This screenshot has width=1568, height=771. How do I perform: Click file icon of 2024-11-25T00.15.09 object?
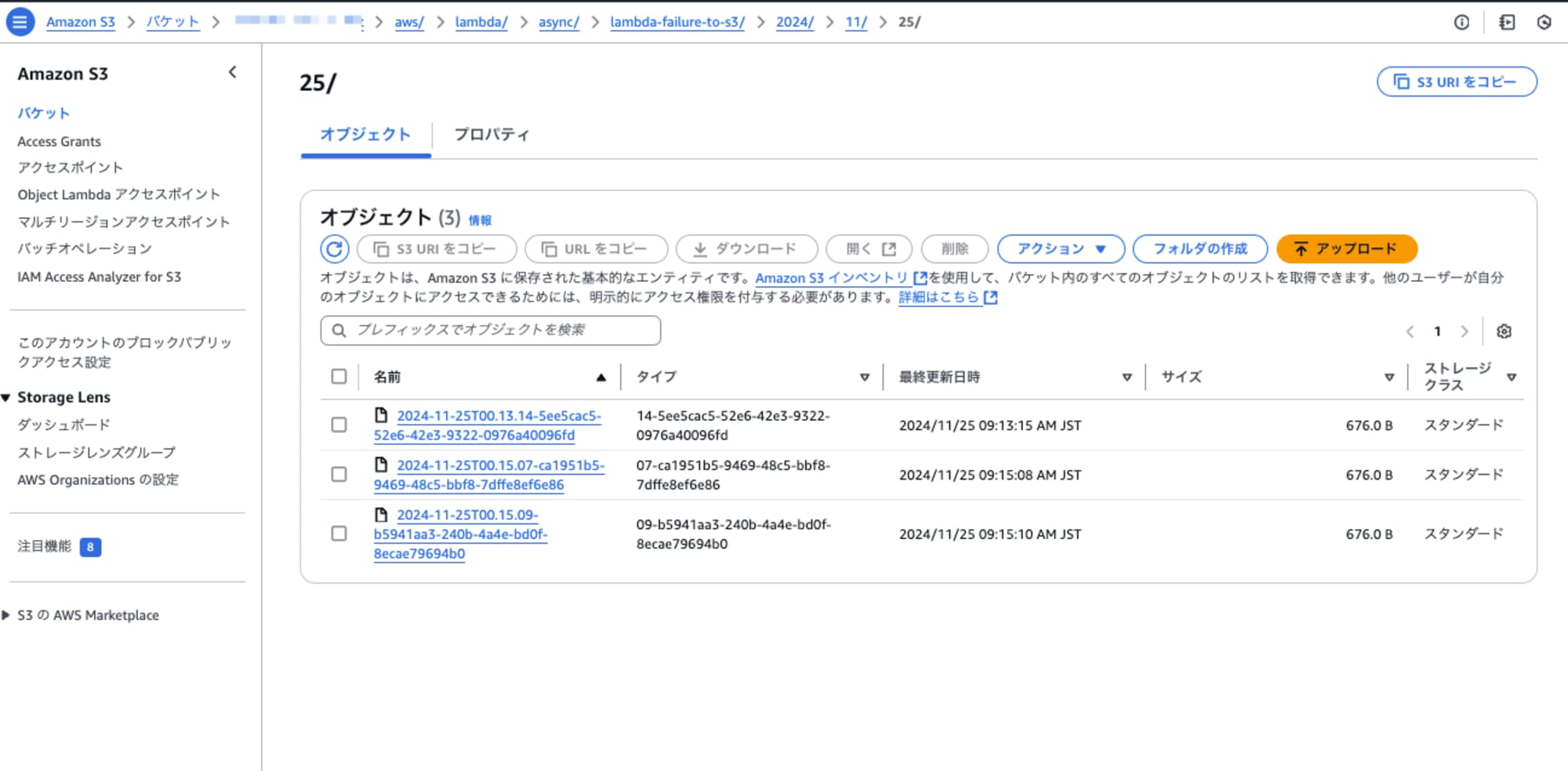coord(381,515)
